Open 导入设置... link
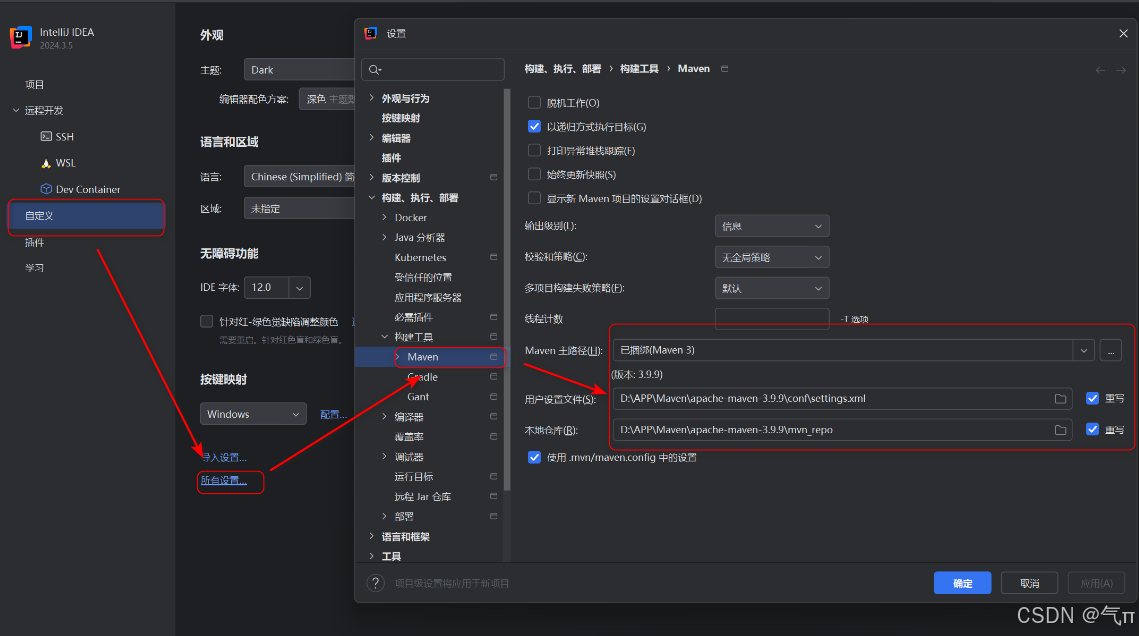Image resolution: width=1139 pixels, height=636 pixels. click(x=224, y=457)
